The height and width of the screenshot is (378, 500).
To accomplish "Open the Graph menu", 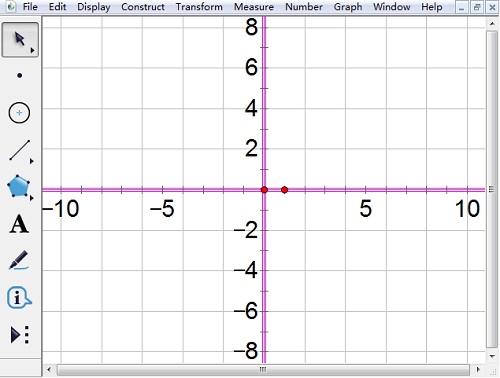I will (348, 7).
